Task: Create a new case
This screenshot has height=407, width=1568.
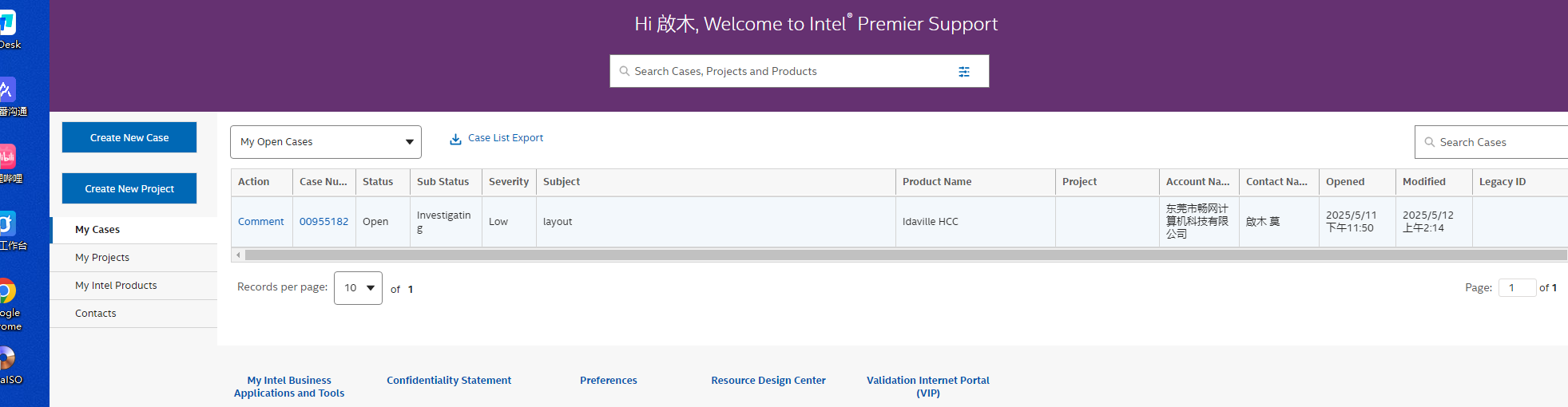Action: click(x=129, y=137)
